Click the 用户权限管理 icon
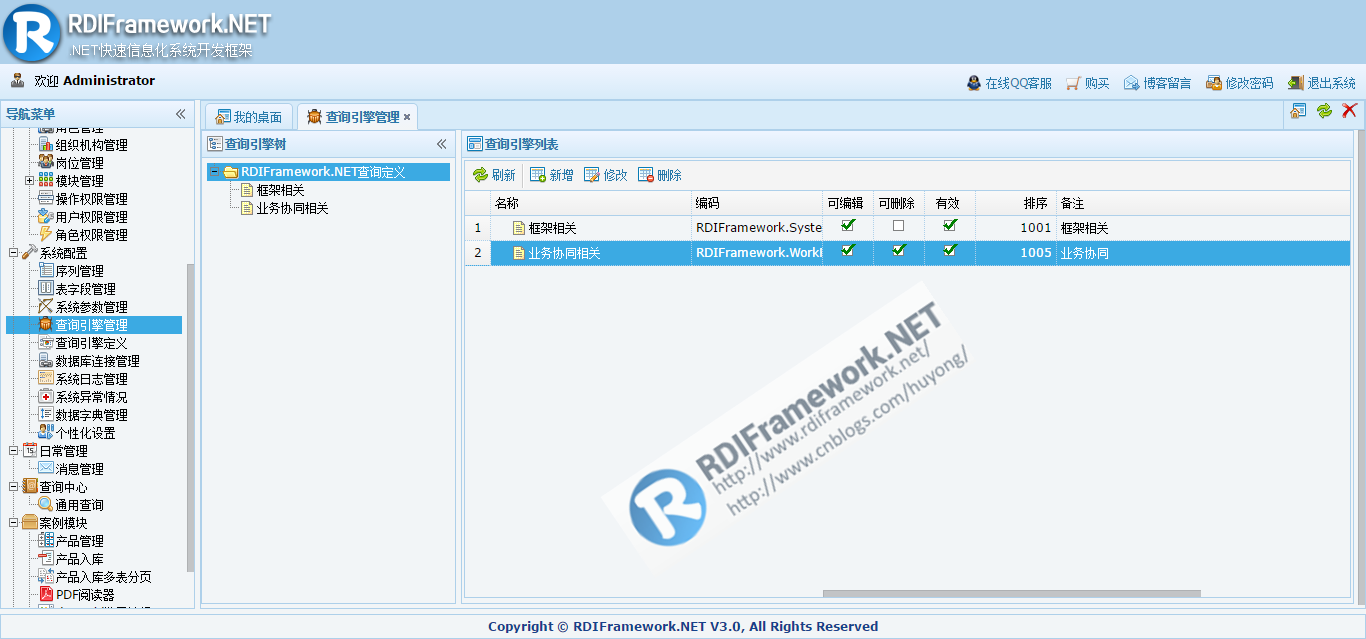The height and width of the screenshot is (639, 1366). point(46,217)
